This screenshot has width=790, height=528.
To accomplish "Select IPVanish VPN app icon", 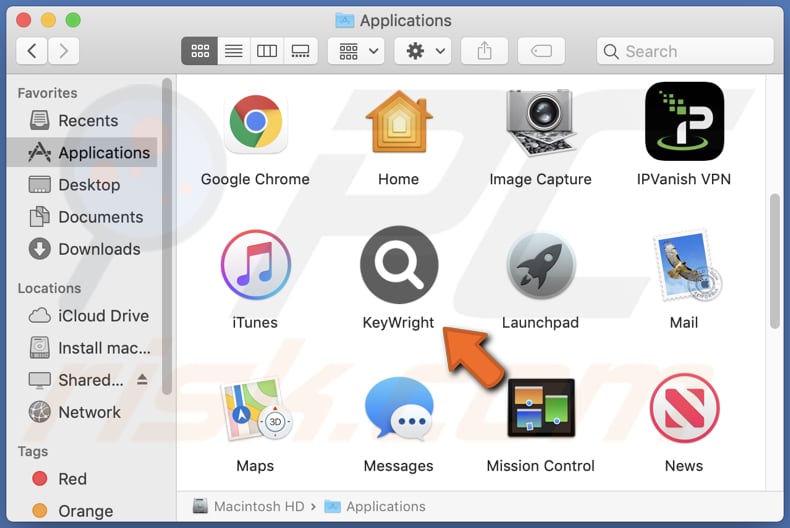I will click(684, 121).
